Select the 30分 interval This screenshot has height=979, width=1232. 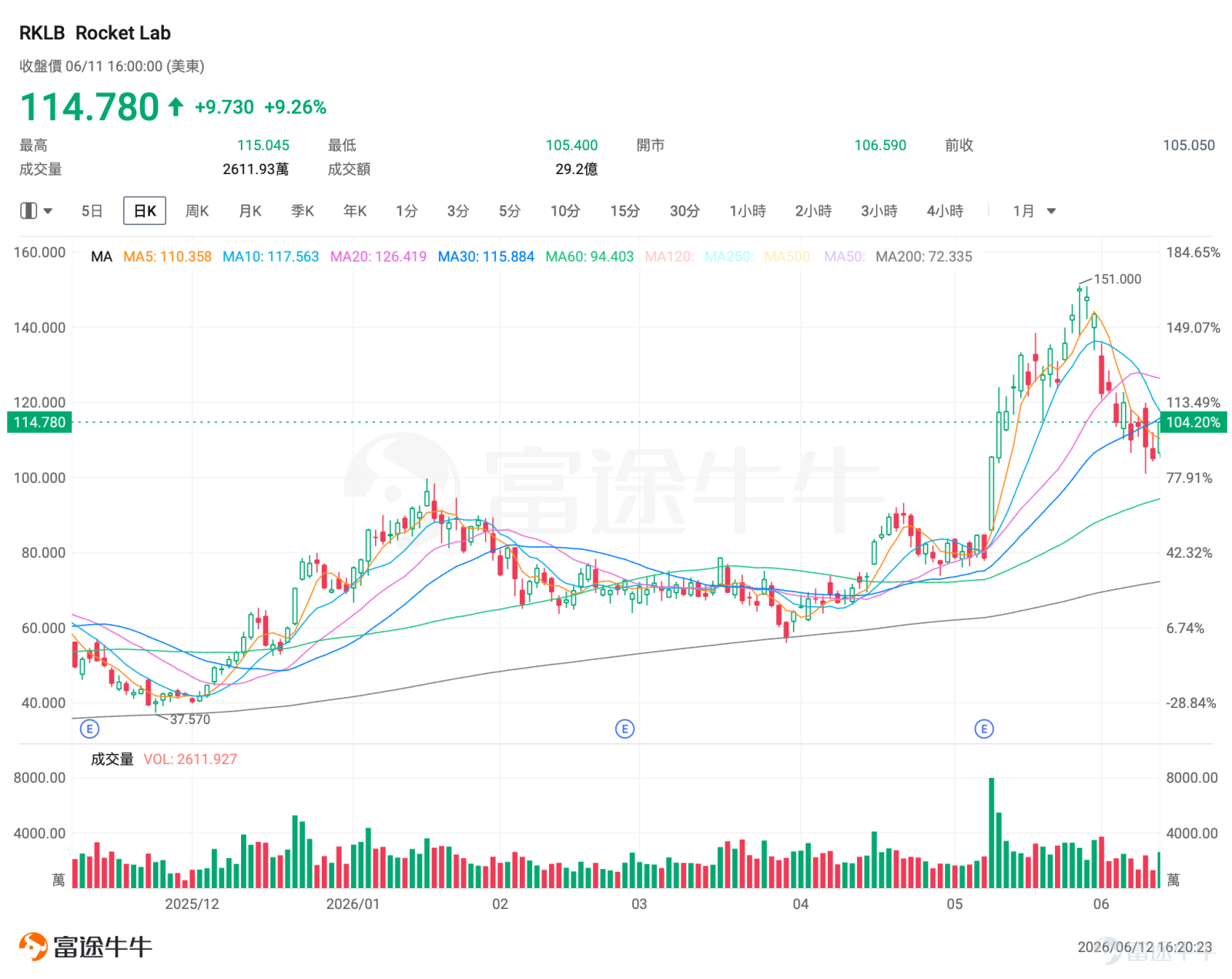click(685, 211)
